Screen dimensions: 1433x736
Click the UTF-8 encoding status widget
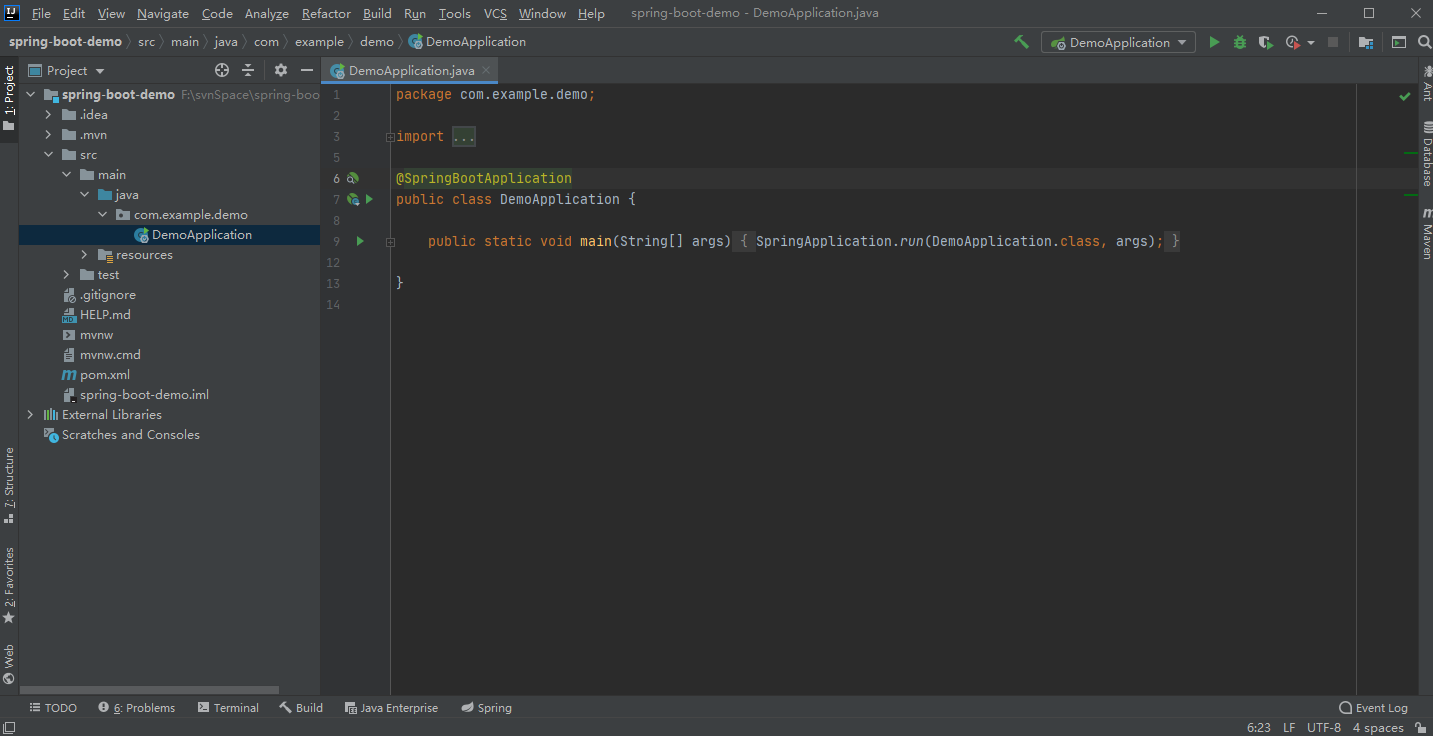tap(1324, 727)
